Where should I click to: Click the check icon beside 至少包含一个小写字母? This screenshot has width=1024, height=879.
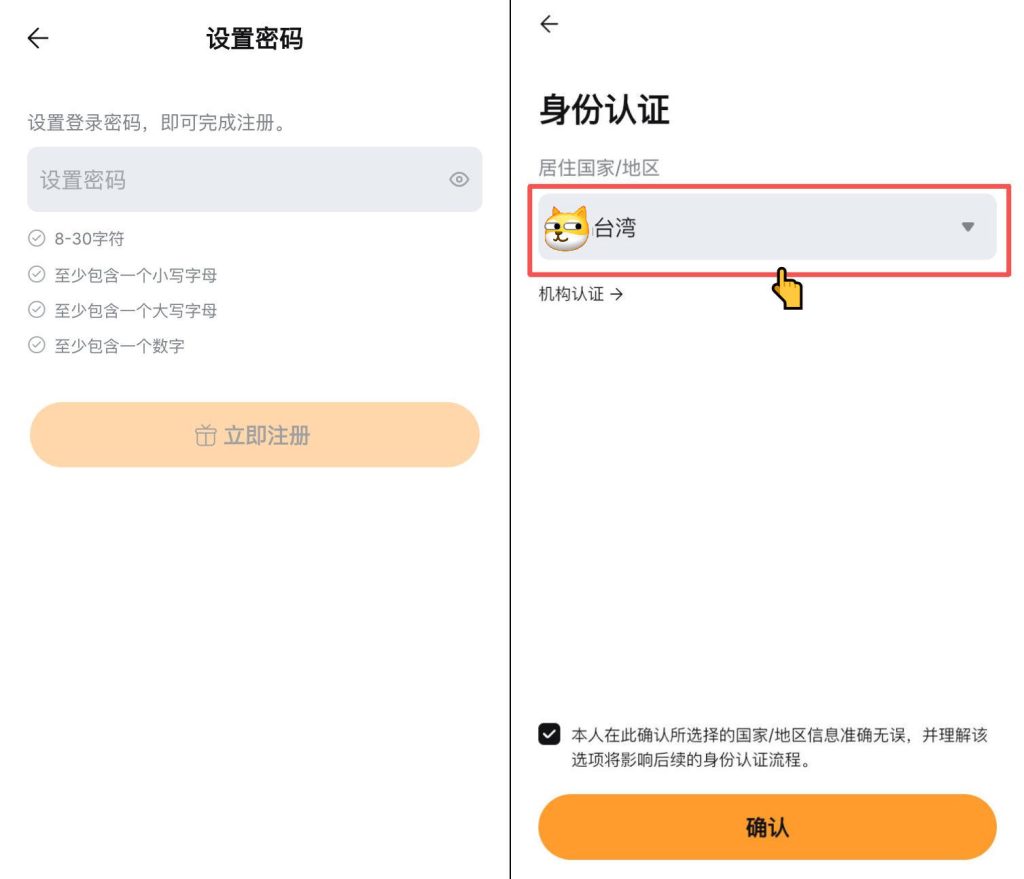37,275
